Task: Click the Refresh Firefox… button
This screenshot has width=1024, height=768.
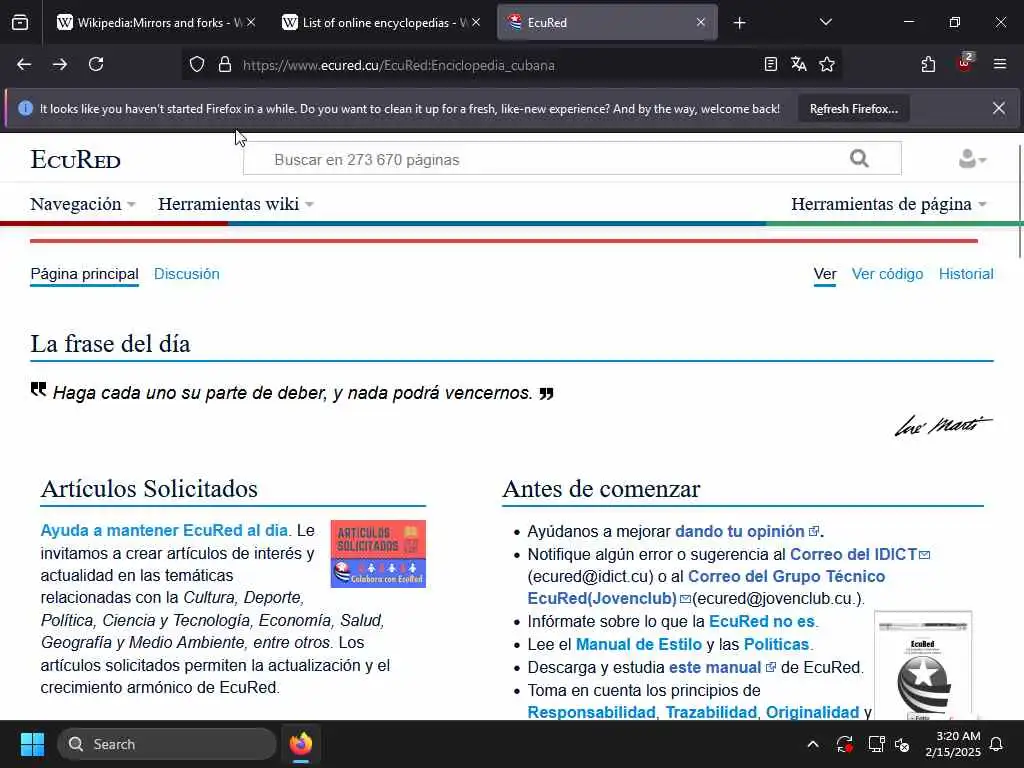Action: point(854,109)
